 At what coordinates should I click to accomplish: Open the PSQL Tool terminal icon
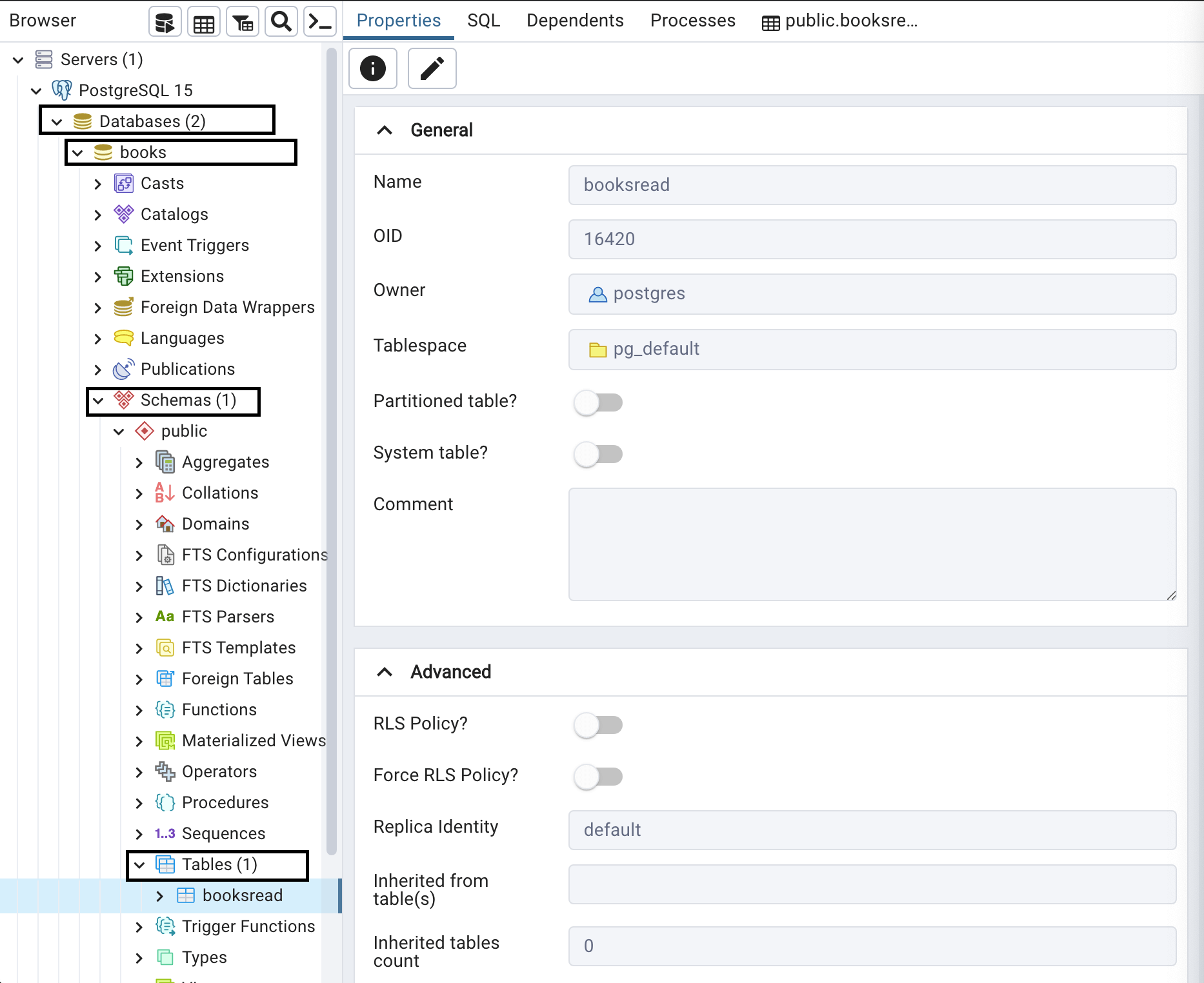coord(320,23)
